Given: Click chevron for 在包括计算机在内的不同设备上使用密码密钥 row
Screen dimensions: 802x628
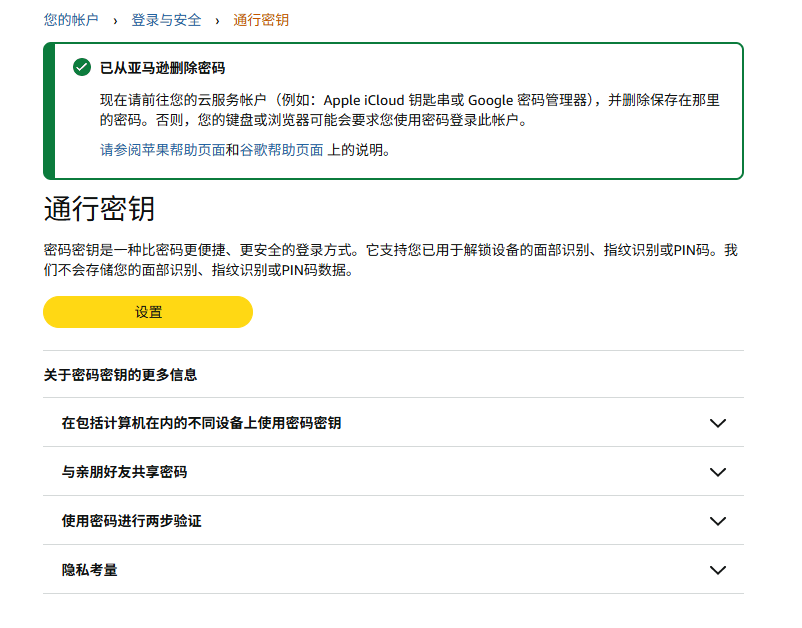Looking at the screenshot, I should coord(718,423).
